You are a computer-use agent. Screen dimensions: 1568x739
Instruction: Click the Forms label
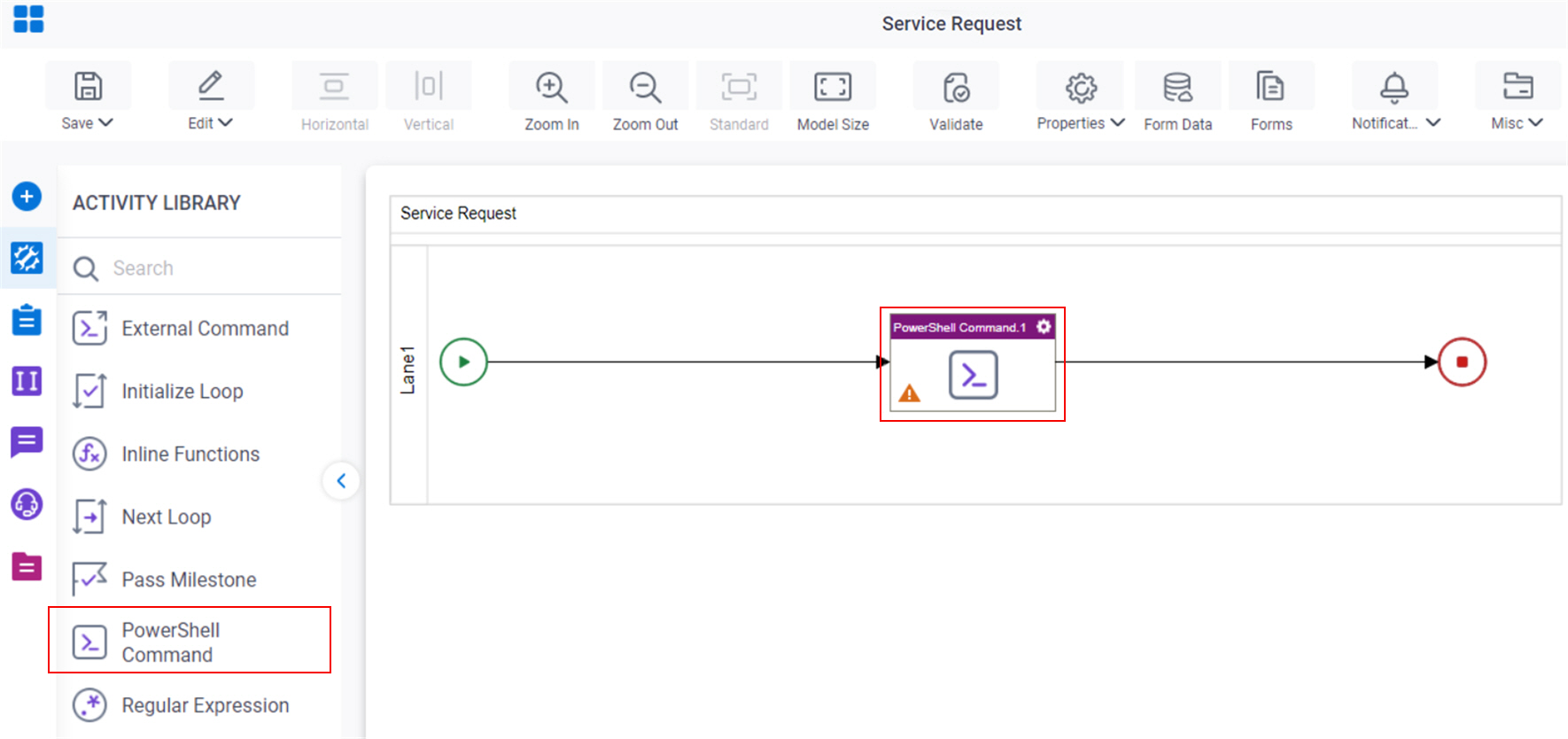click(x=1271, y=124)
